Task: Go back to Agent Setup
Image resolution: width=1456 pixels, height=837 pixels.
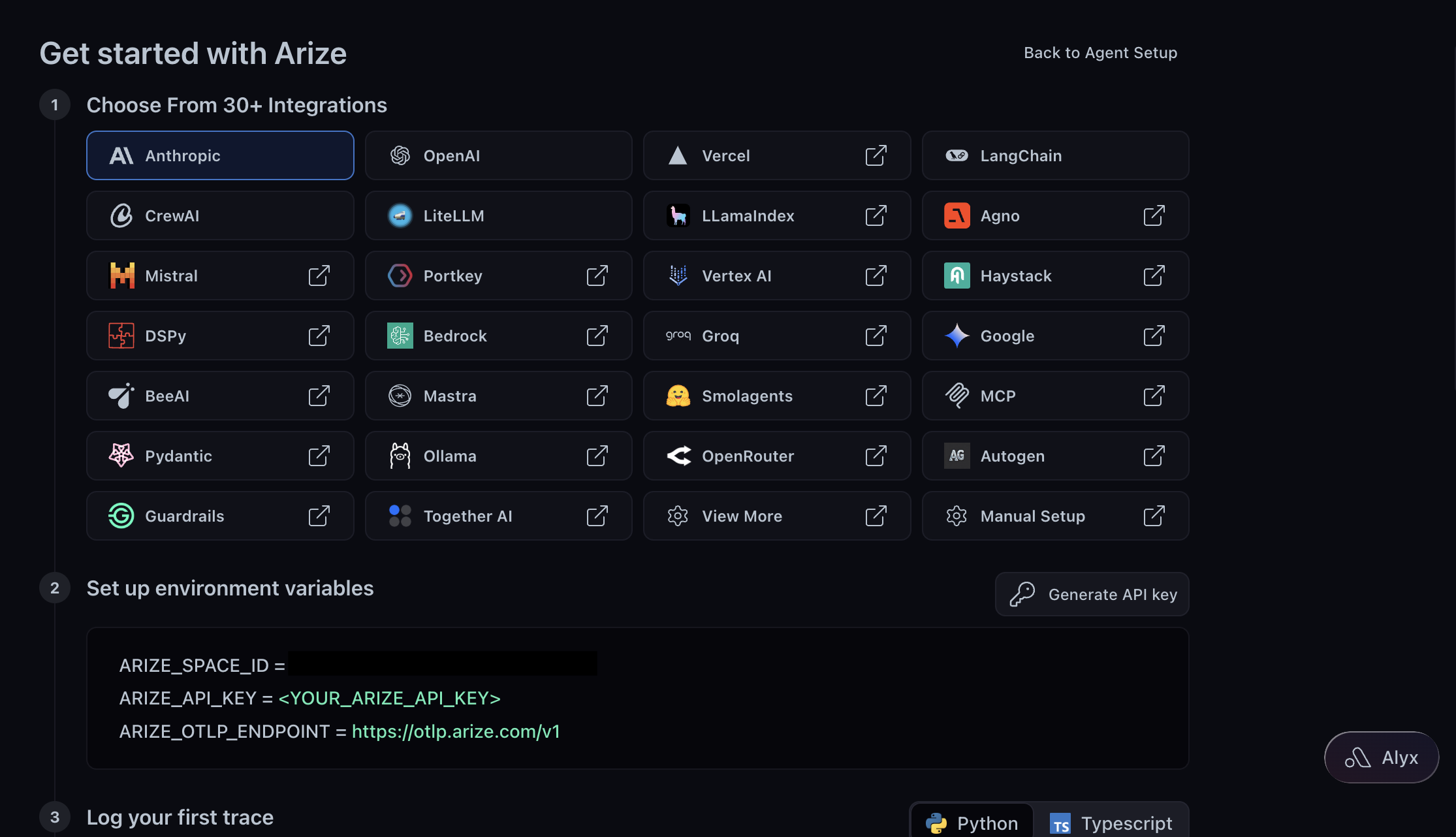Action: tap(1100, 53)
